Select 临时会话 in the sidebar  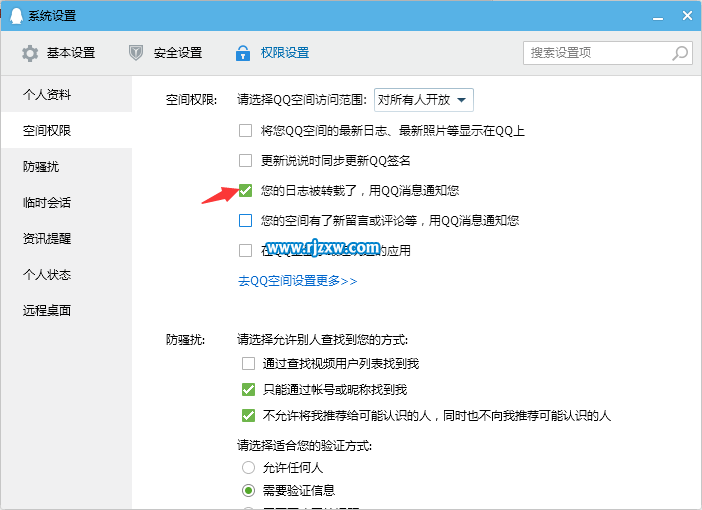(66, 202)
